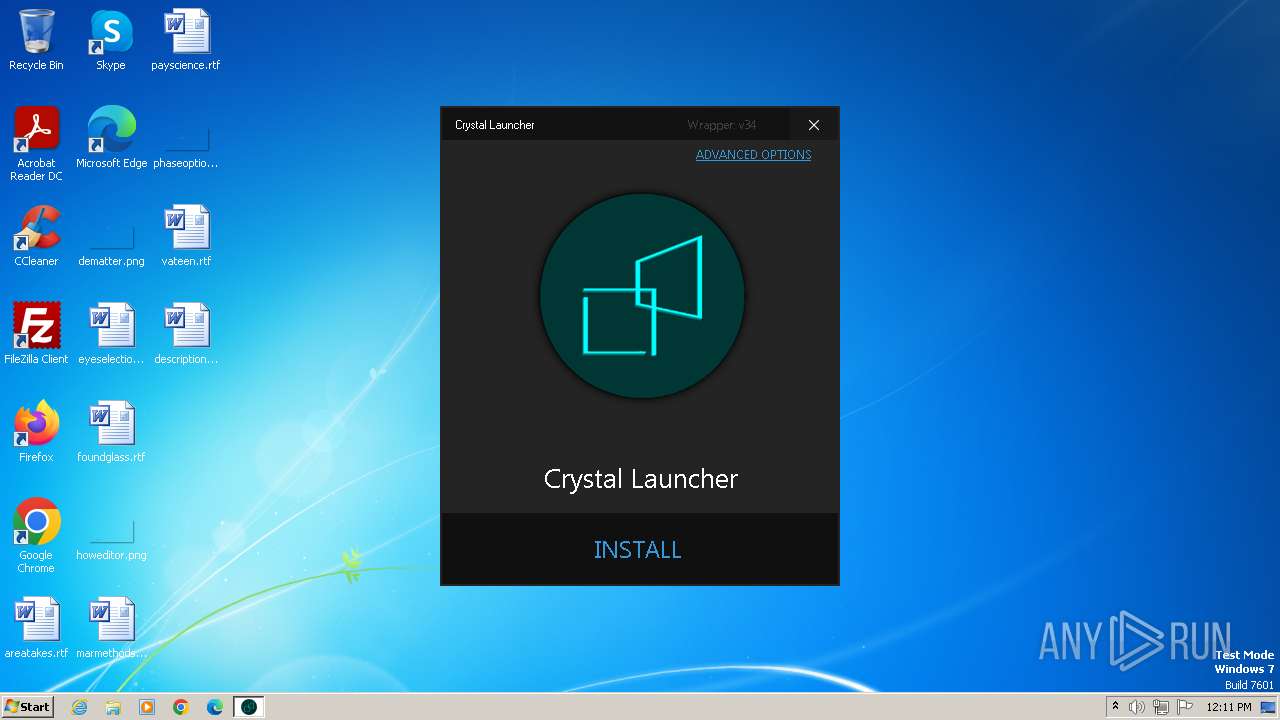Show hidden system tray icons
The width and height of the screenshot is (1280, 720).
(1116, 707)
